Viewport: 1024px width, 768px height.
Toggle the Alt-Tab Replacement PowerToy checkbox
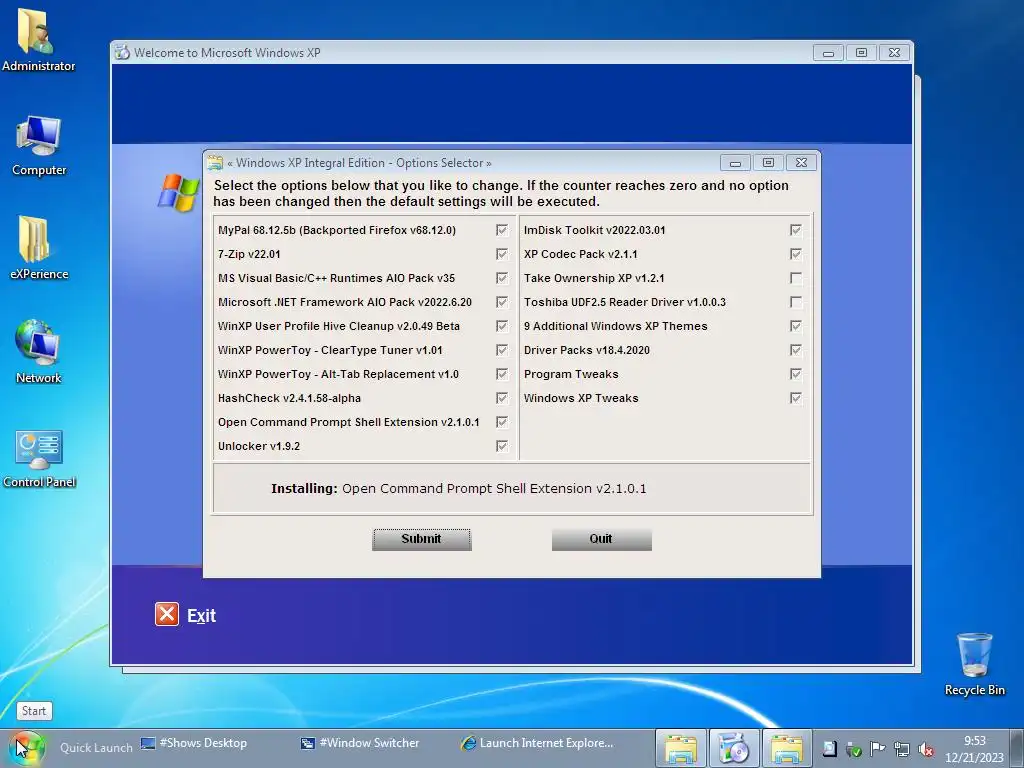(502, 374)
